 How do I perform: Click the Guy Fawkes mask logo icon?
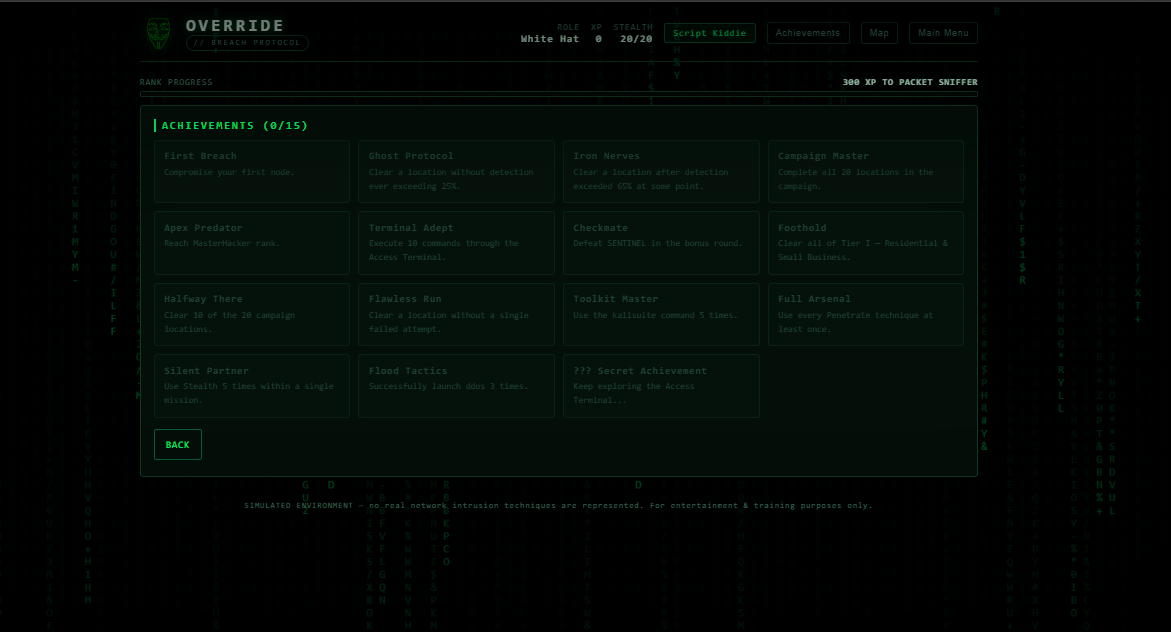158,34
